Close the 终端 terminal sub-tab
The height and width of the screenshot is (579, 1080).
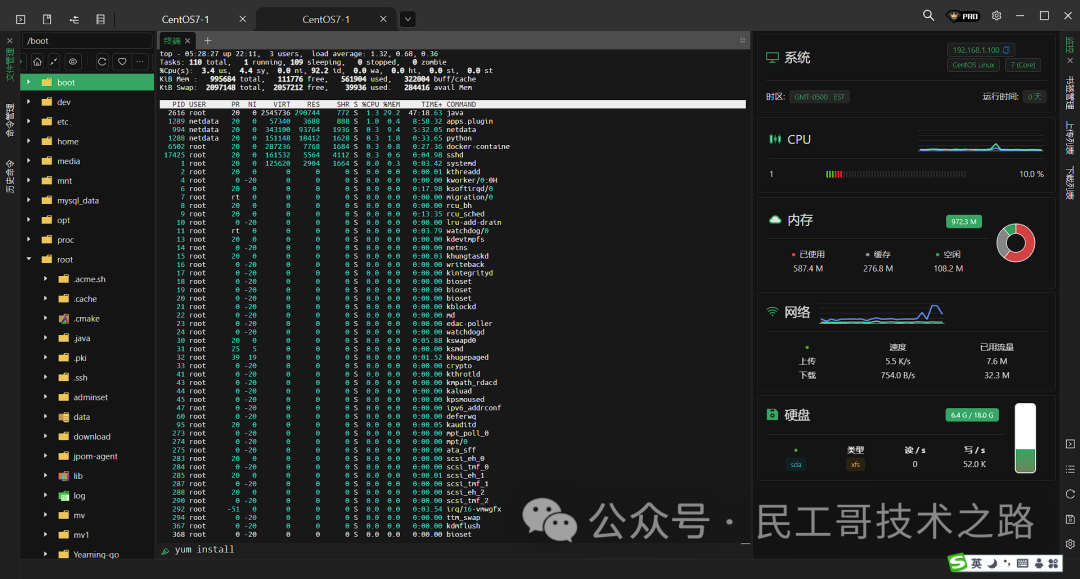click(187, 41)
